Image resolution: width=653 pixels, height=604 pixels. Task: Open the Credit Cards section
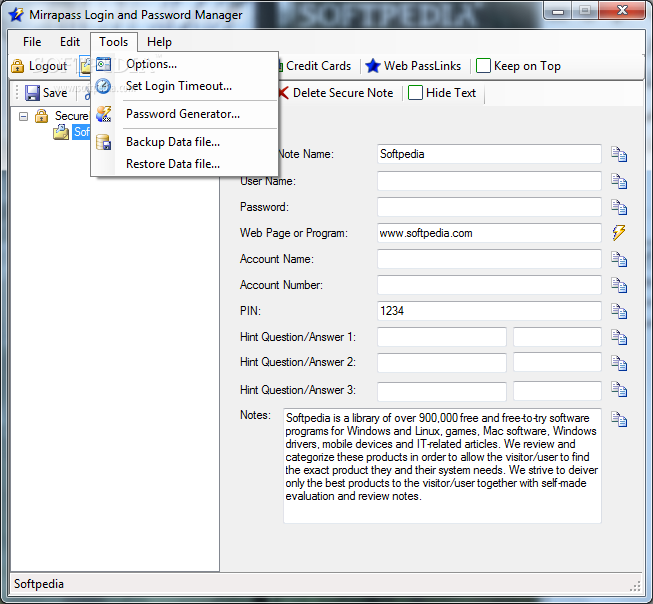coord(319,66)
